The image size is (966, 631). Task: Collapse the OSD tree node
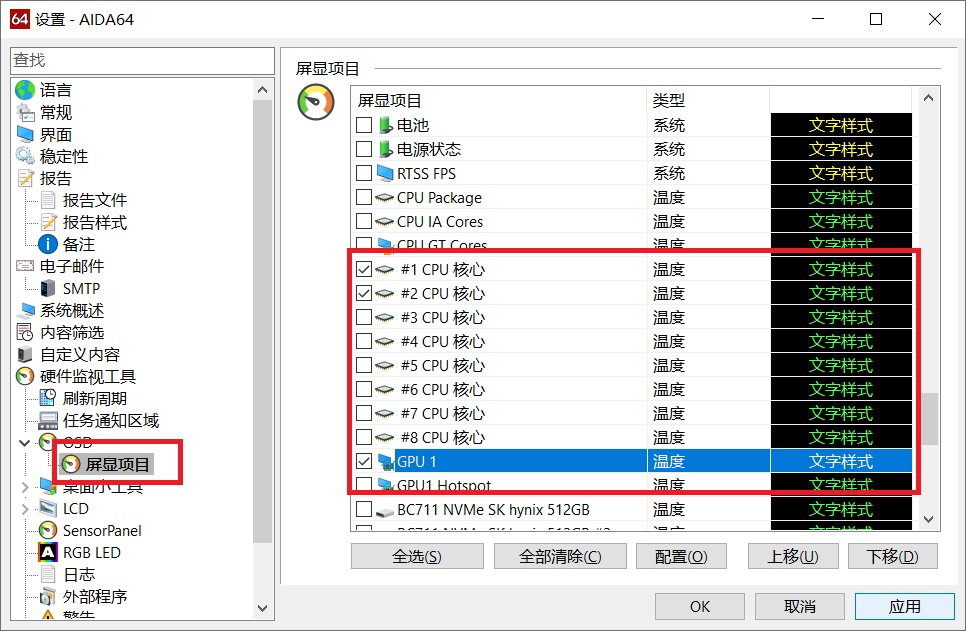25,442
